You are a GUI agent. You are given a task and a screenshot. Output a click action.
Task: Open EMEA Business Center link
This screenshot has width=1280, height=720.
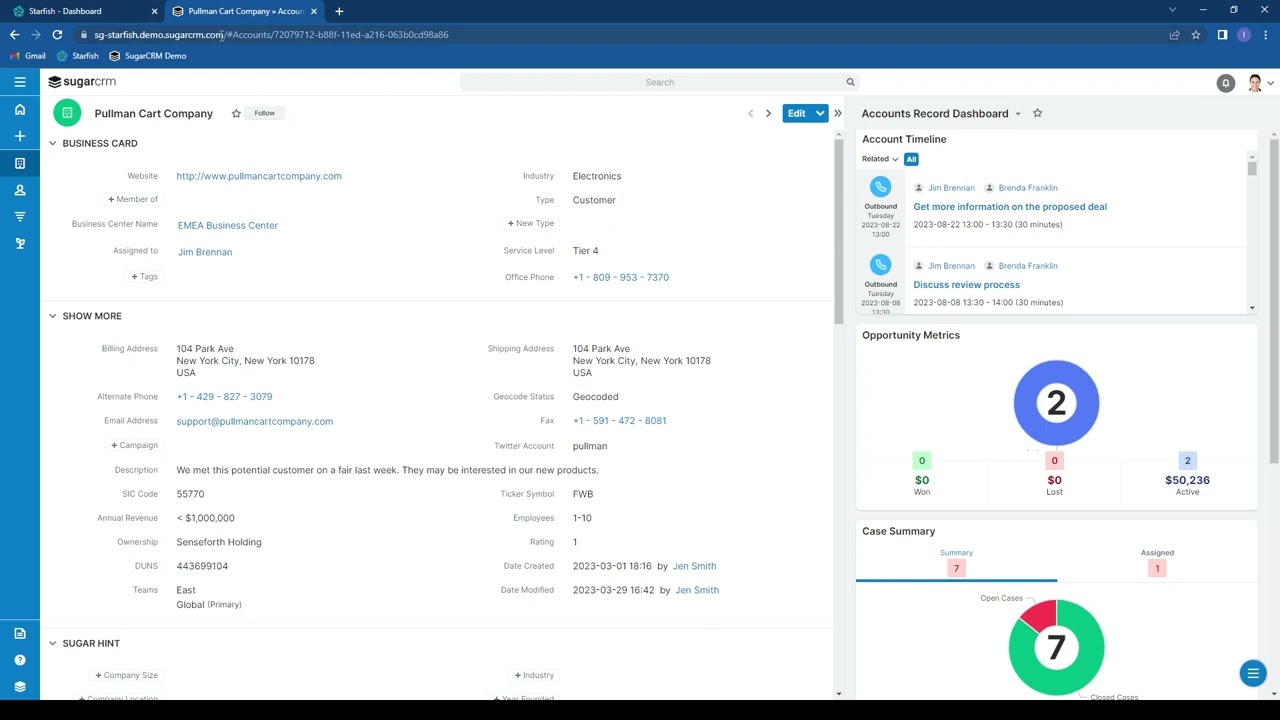228,226
